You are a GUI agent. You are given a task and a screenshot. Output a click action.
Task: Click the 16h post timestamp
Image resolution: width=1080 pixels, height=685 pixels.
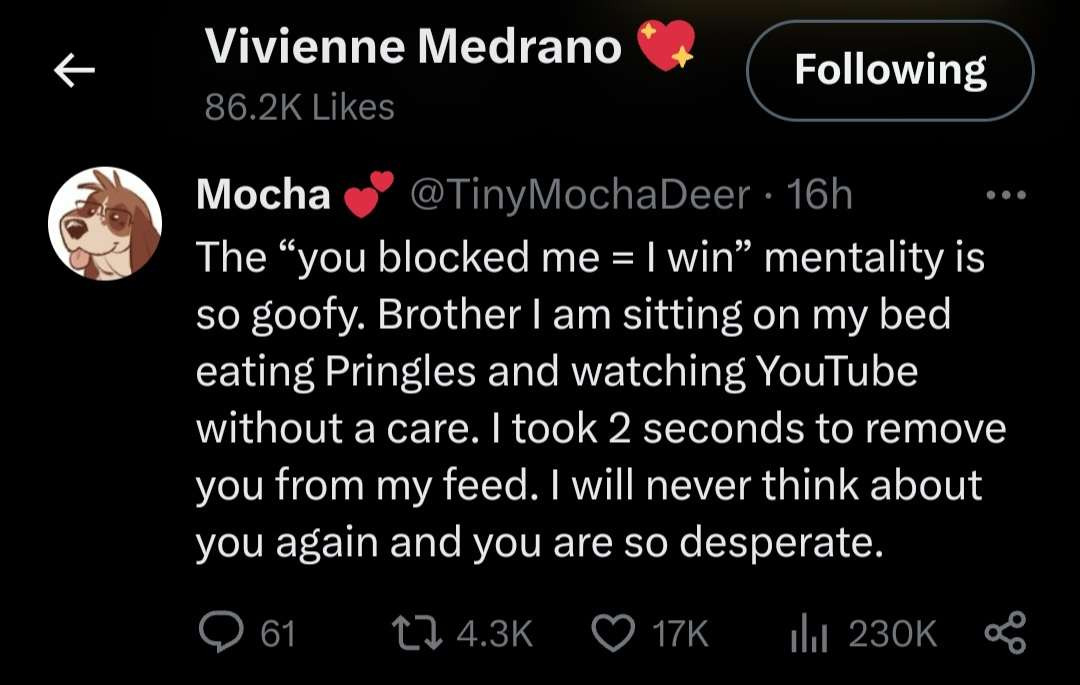point(820,196)
